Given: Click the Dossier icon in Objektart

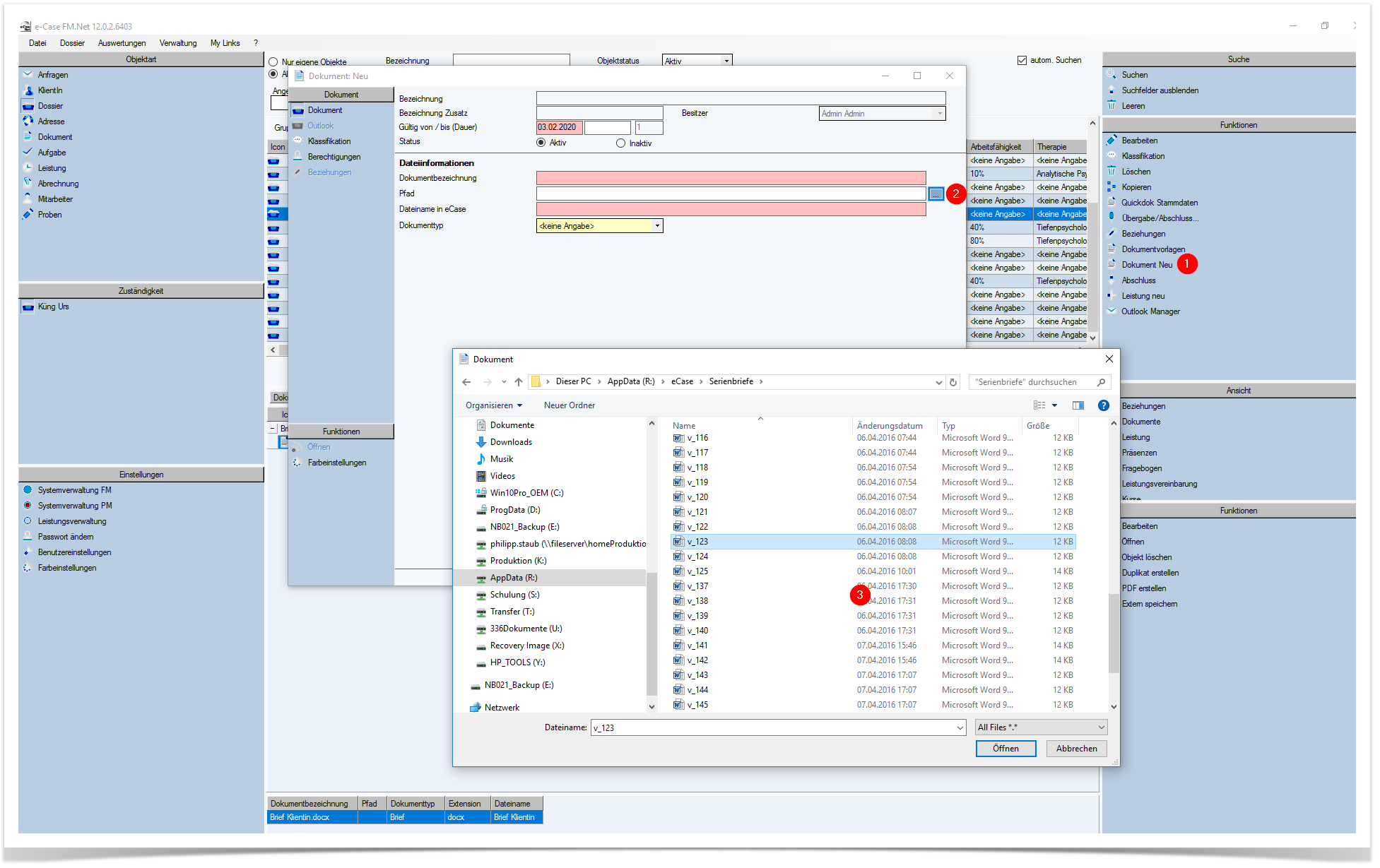Looking at the screenshot, I should tap(28, 105).
